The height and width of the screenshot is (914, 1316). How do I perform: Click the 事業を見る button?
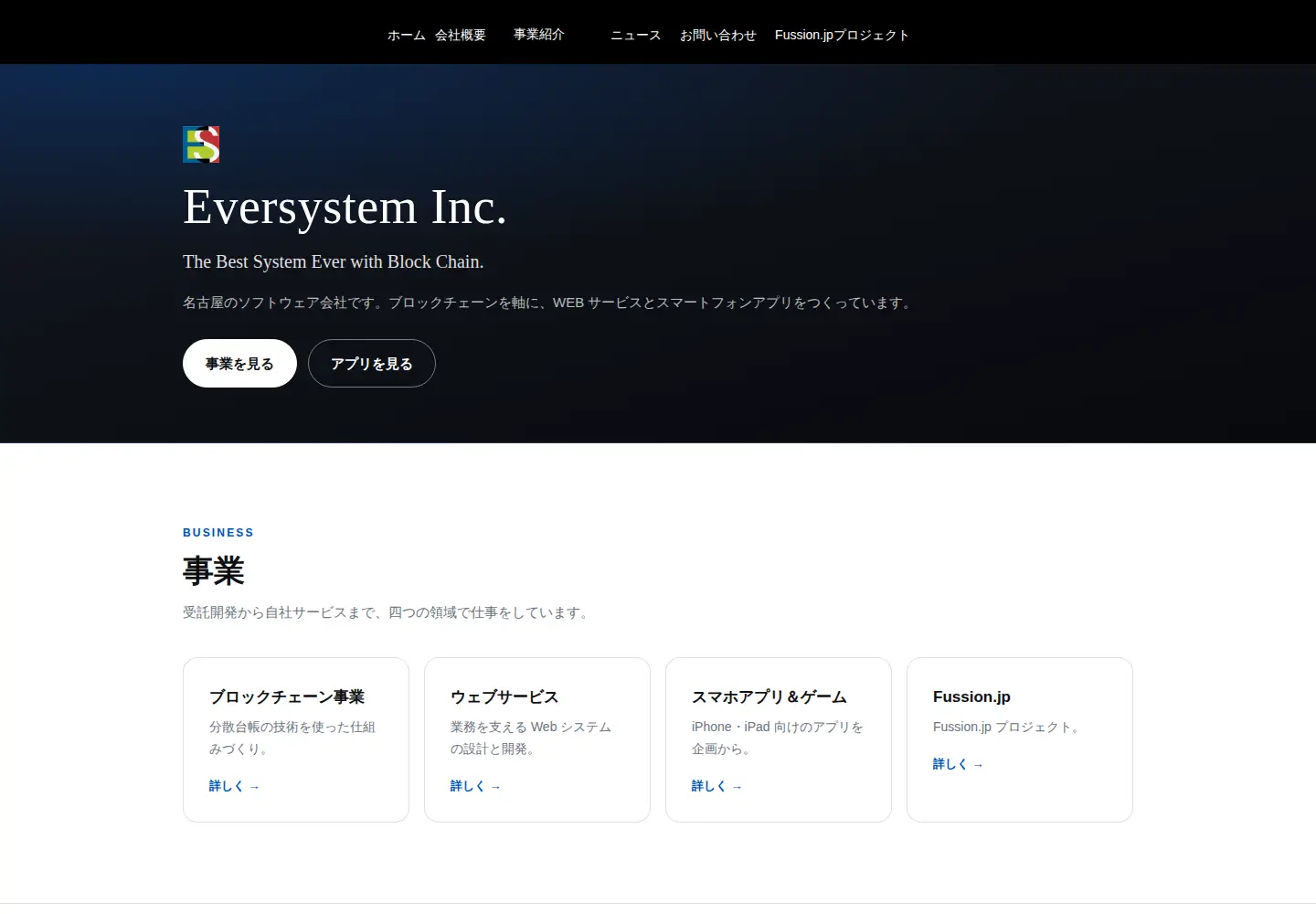pos(239,364)
